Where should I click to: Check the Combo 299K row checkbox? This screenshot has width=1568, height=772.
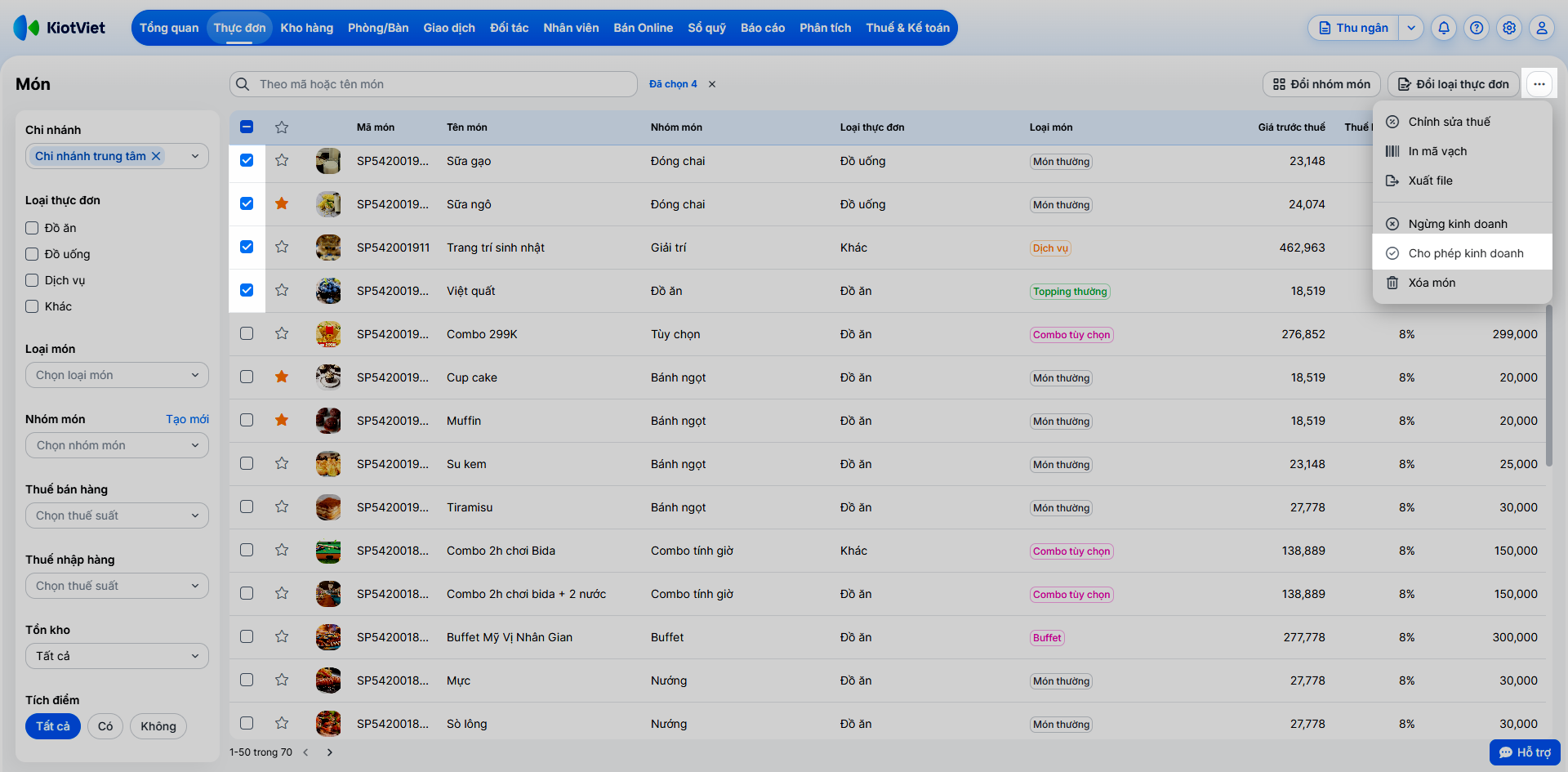247,333
